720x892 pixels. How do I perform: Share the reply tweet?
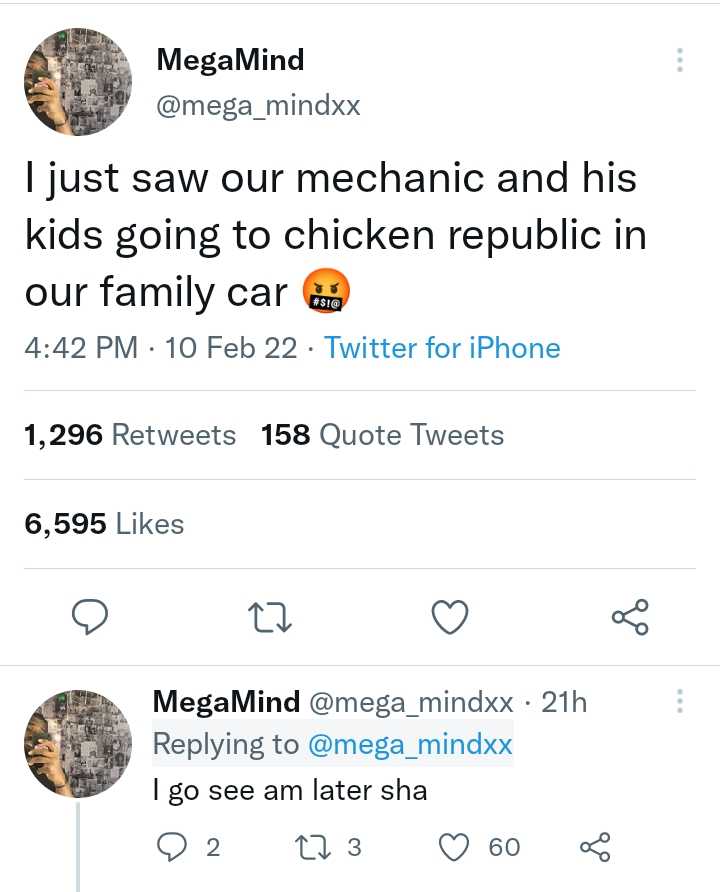click(x=595, y=847)
